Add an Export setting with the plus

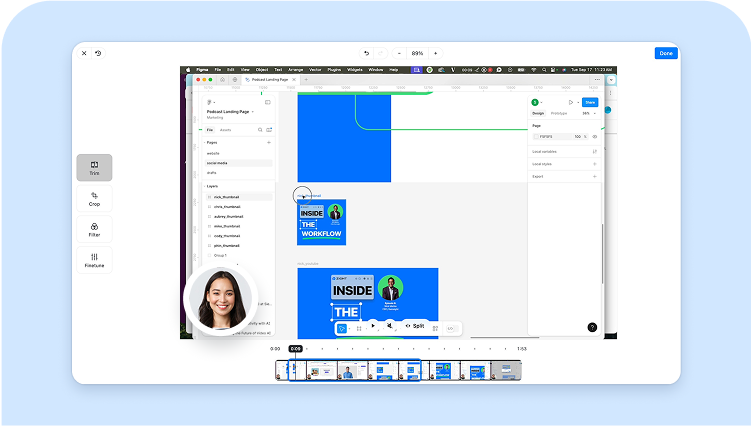(x=594, y=176)
